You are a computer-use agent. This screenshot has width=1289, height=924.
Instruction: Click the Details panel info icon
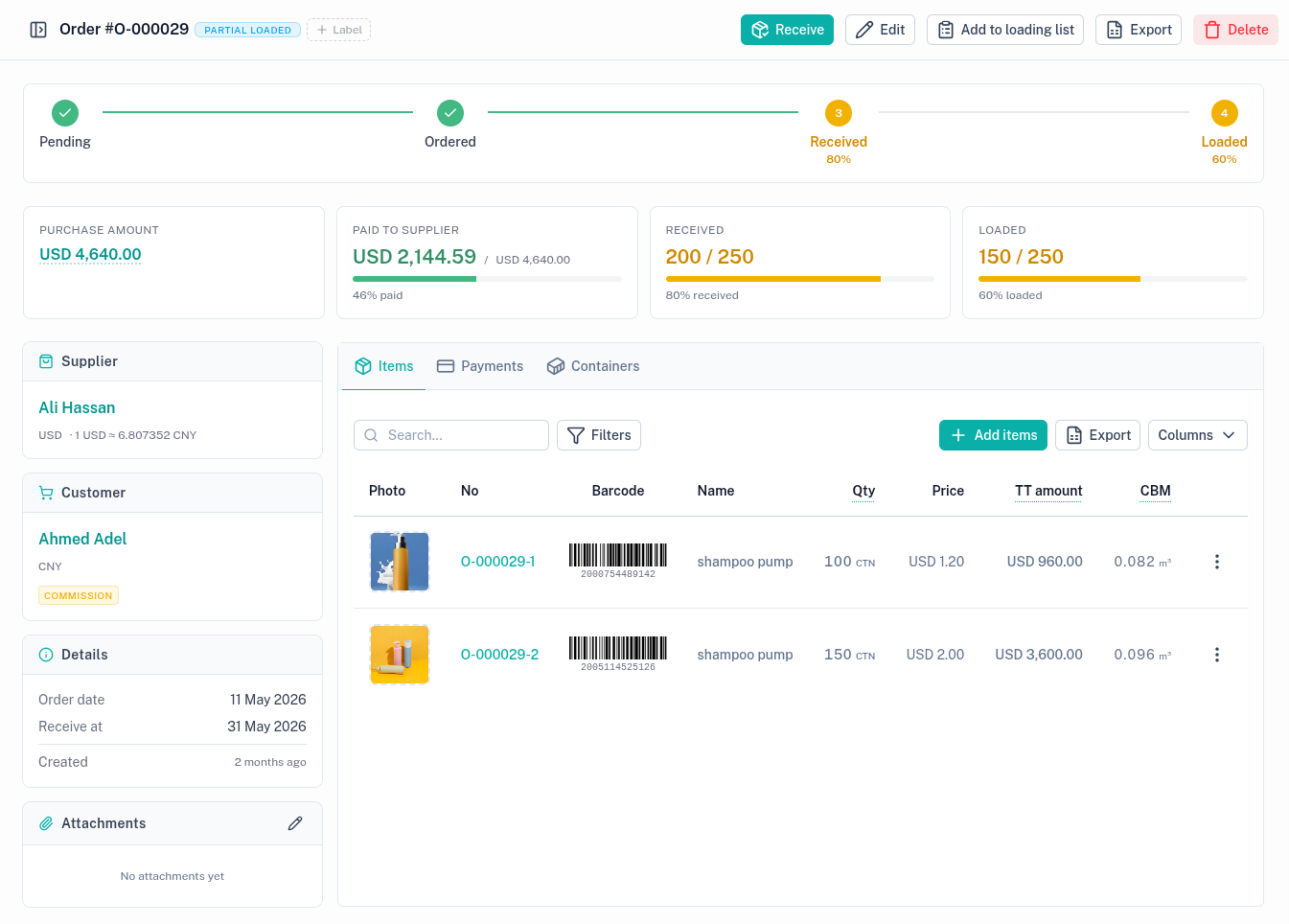[46, 655]
